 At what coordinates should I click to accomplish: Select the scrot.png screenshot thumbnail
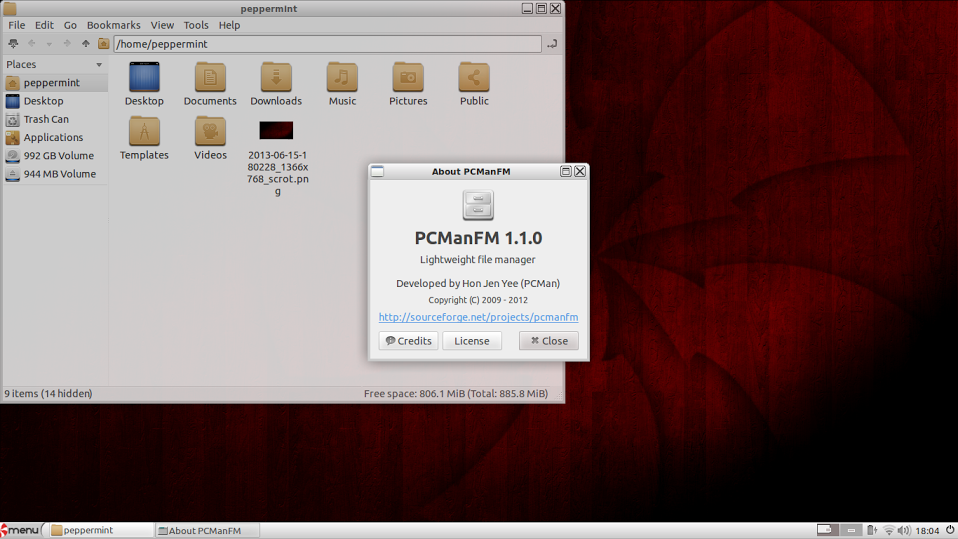point(276,130)
